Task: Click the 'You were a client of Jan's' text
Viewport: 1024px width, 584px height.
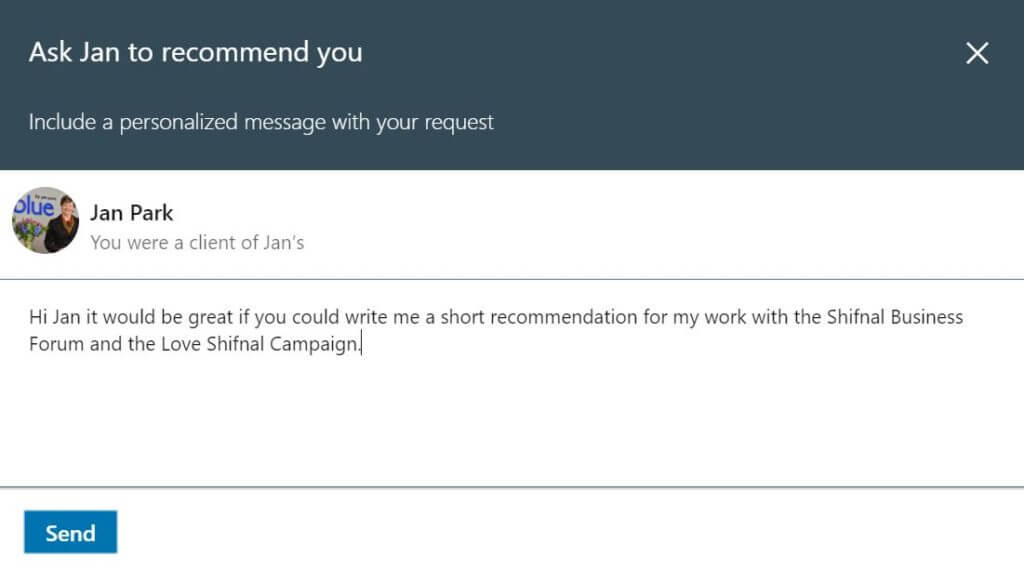Action: [x=197, y=242]
